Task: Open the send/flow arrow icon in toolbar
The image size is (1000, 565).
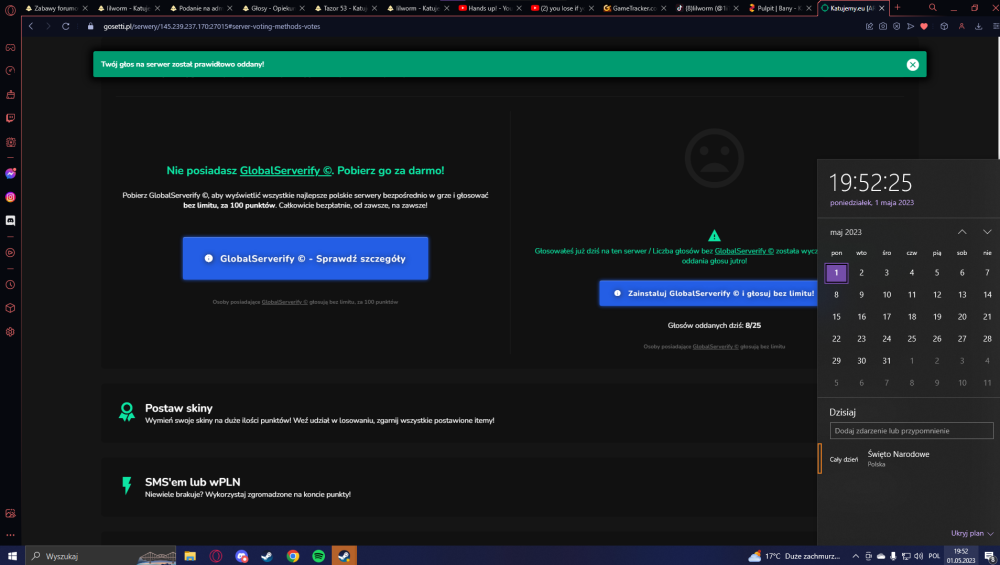Action: click(x=910, y=26)
